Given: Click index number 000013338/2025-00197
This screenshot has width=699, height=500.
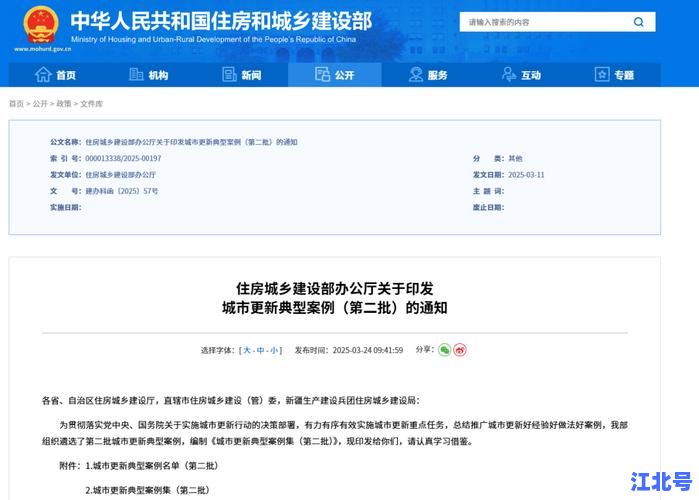Looking at the screenshot, I should pos(123,158).
